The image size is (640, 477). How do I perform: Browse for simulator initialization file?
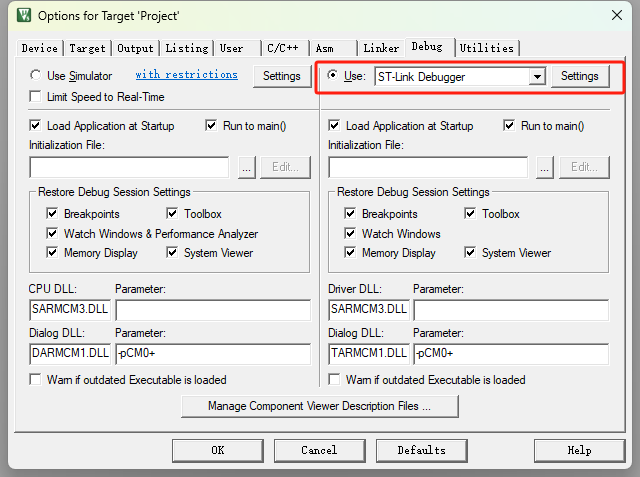(247, 167)
